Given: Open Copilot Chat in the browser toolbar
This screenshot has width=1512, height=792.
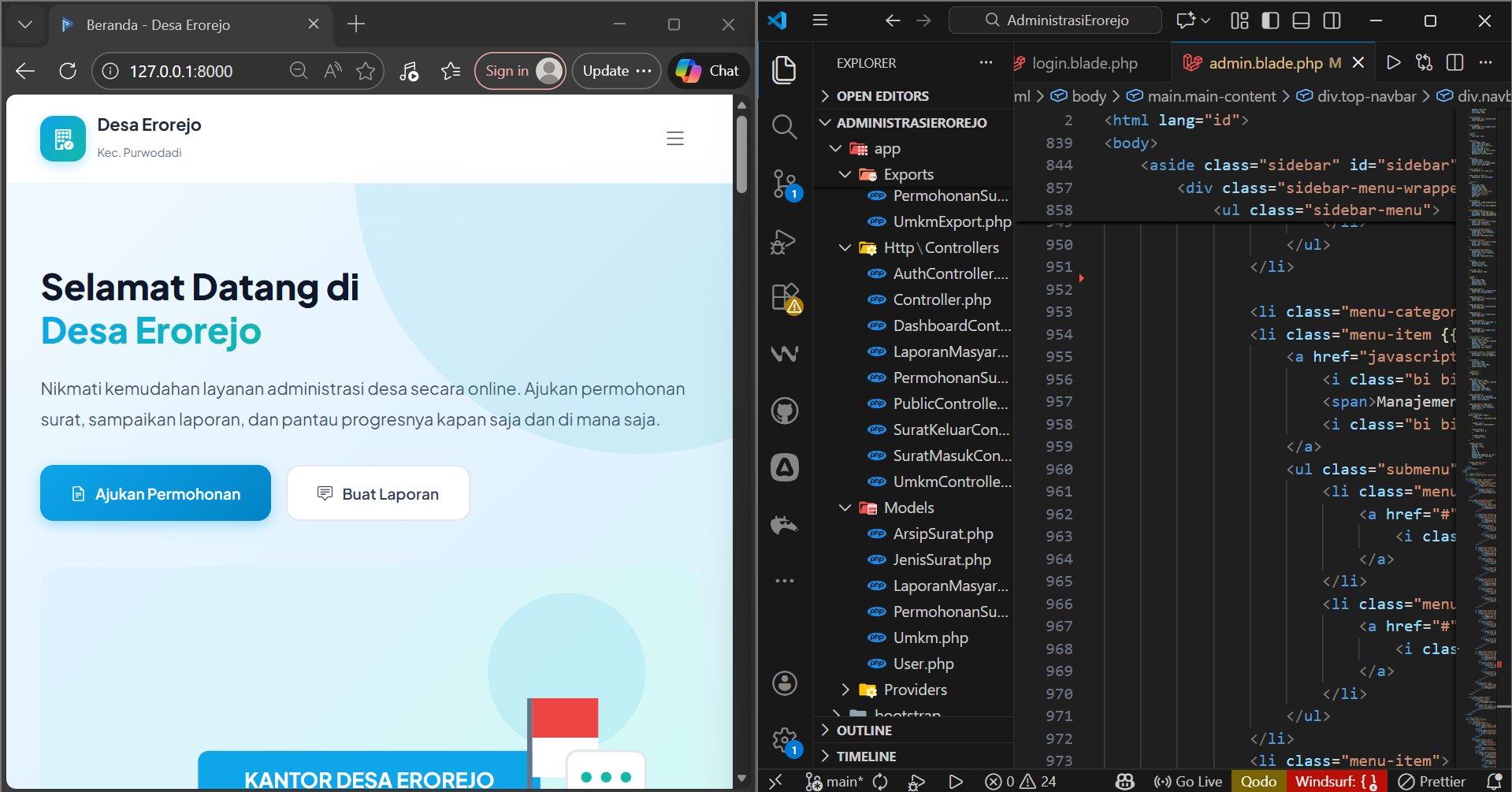Looking at the screenshot, I should (707, 70).
